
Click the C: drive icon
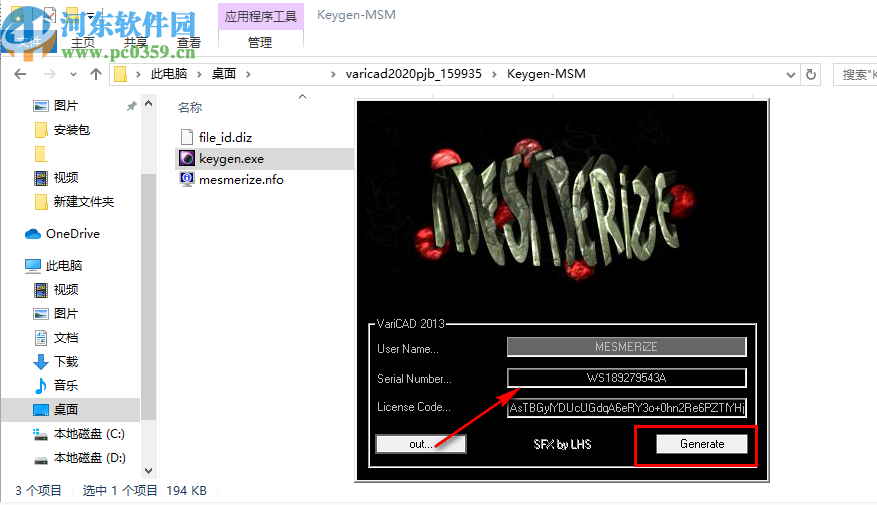[x=40, y=434]
